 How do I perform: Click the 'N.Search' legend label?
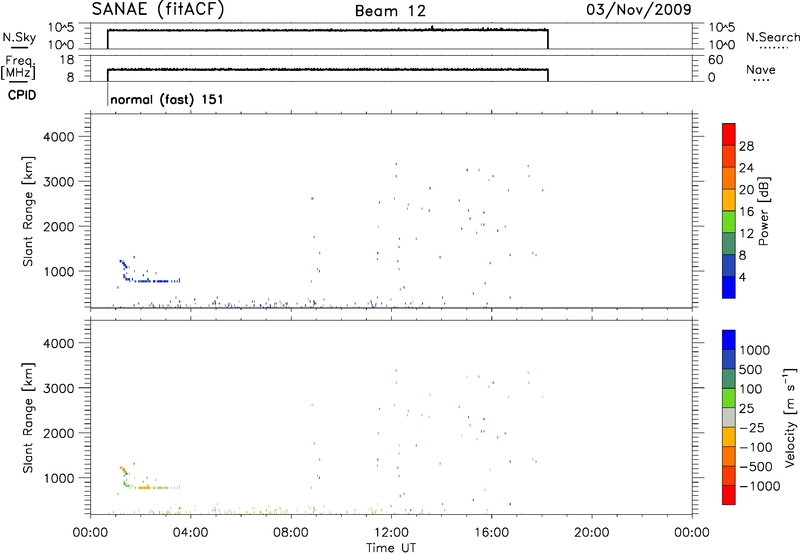point(773,37)
